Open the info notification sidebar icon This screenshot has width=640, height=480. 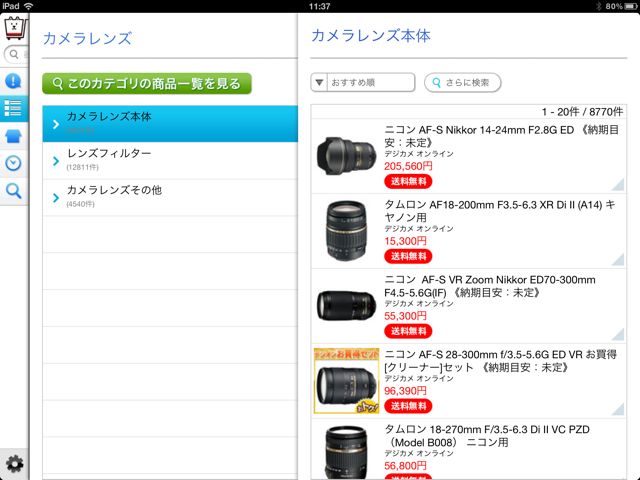coord(13,81)
